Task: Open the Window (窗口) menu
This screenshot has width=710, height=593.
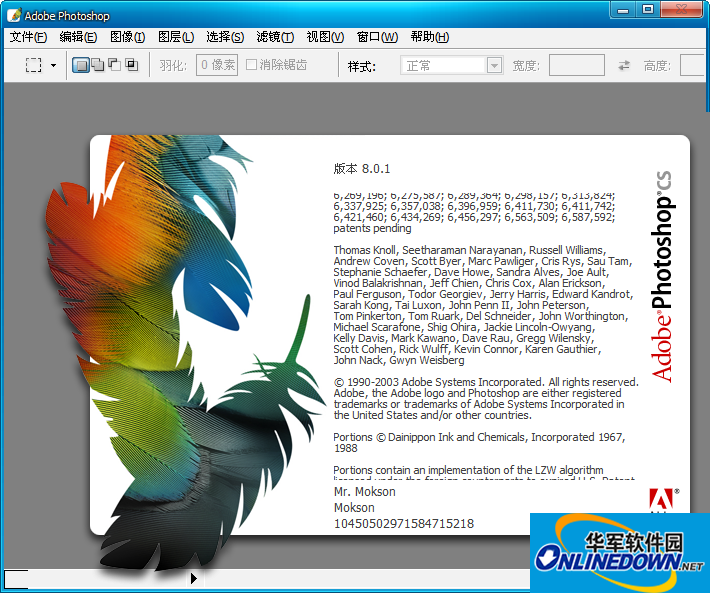Action: (377, 37)
